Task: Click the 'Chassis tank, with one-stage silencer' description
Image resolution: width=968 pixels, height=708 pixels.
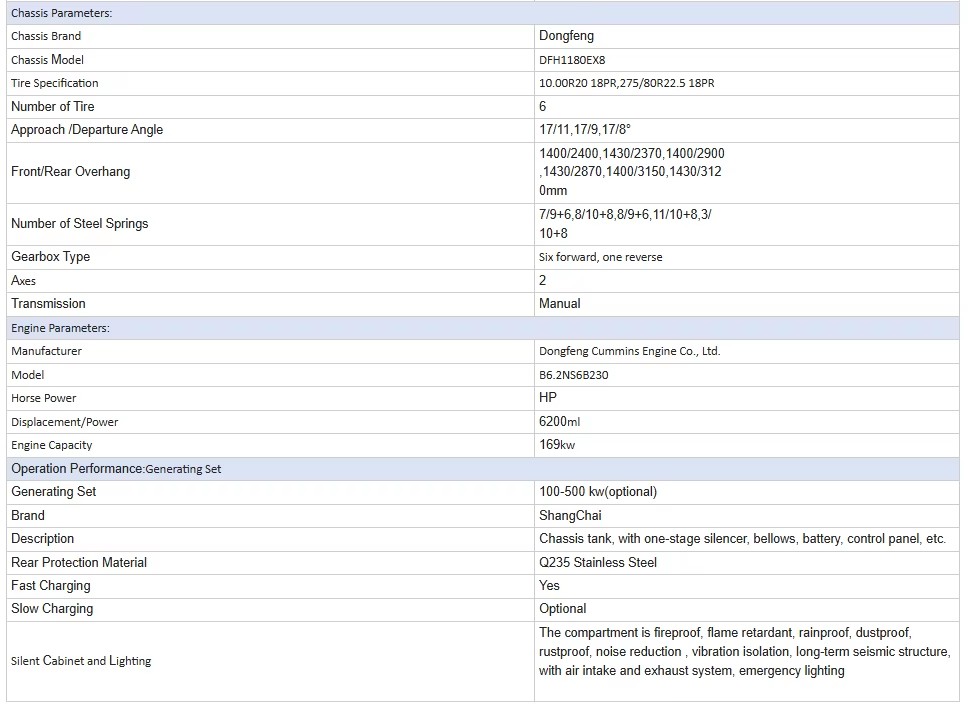Action: click(x=742, y=539)
